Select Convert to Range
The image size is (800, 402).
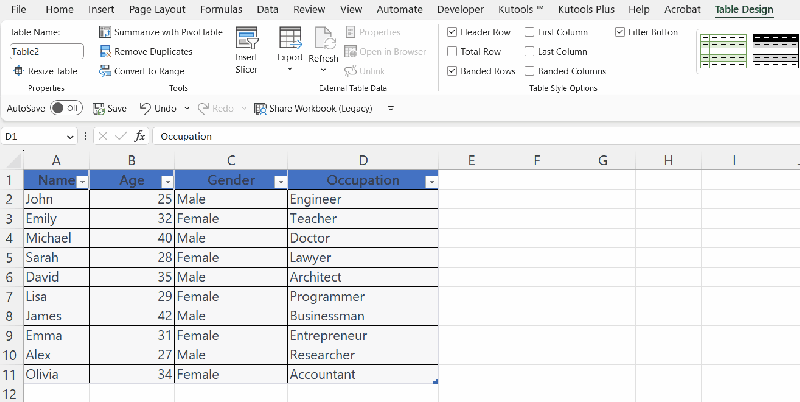tap(142, 71)
